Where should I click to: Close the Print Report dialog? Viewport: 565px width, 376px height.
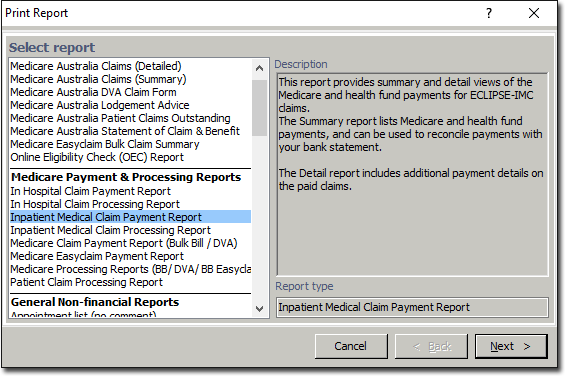(534, 13)
